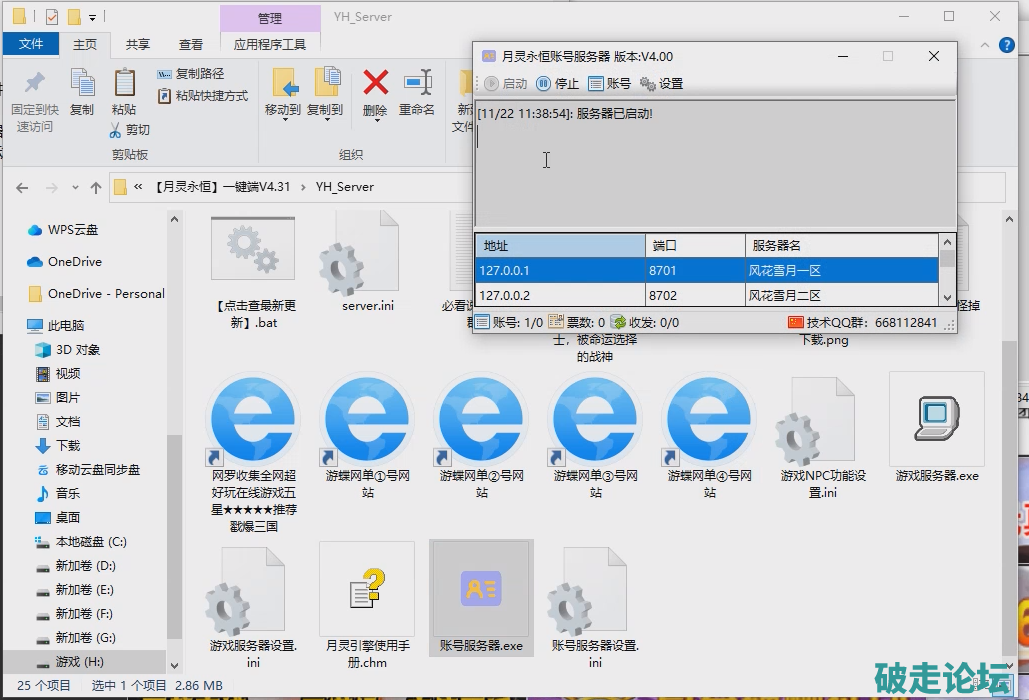Viewport: 1029px width, 700px height.
Task: Expand the 复制到 (copy to) dropdown
Action: pos(325,118)
